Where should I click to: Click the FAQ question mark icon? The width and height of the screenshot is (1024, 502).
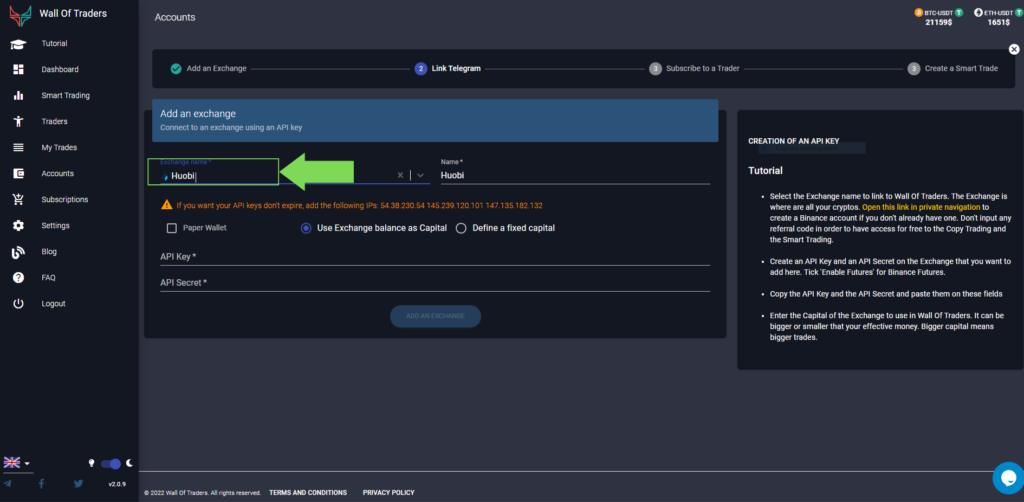point(18,277)
